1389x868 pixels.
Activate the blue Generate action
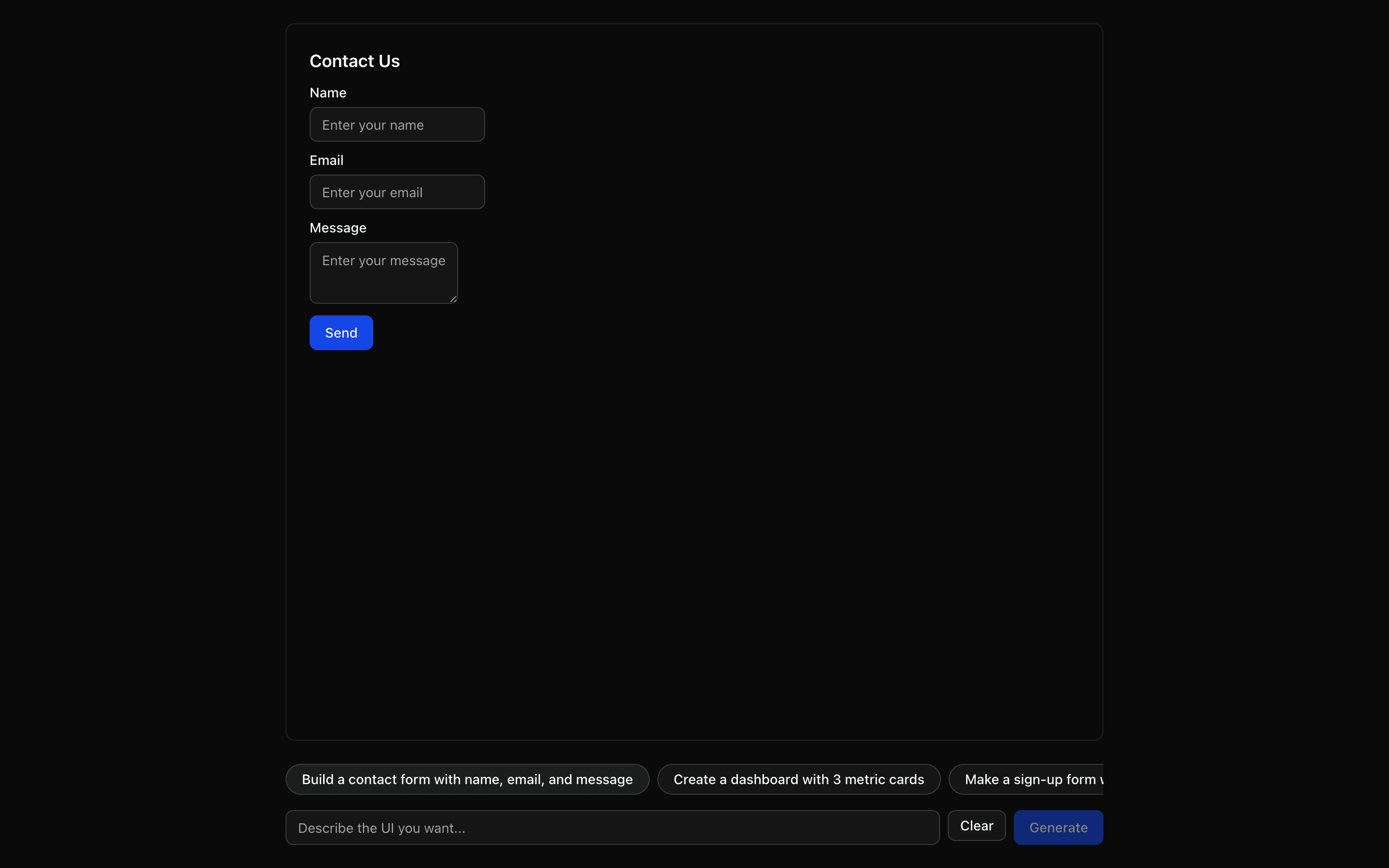pos(1058,827)
